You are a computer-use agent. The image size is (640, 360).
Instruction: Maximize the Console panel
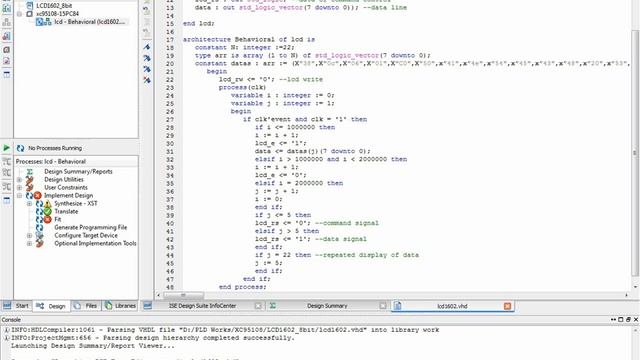tap(621, 320)
